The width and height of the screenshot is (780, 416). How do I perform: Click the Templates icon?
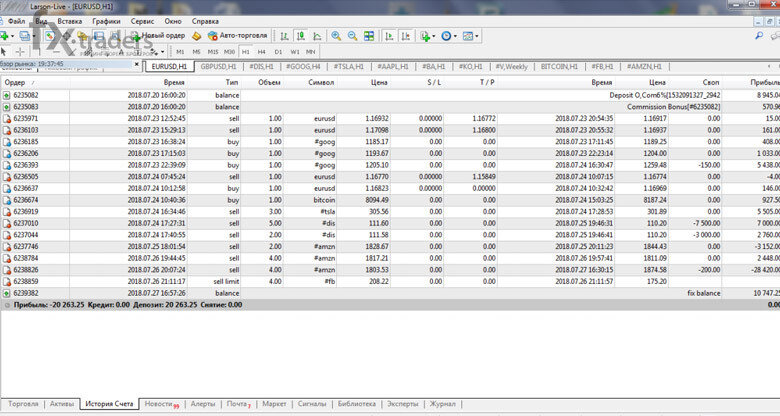pyautogui.click(x=468, y=36)
